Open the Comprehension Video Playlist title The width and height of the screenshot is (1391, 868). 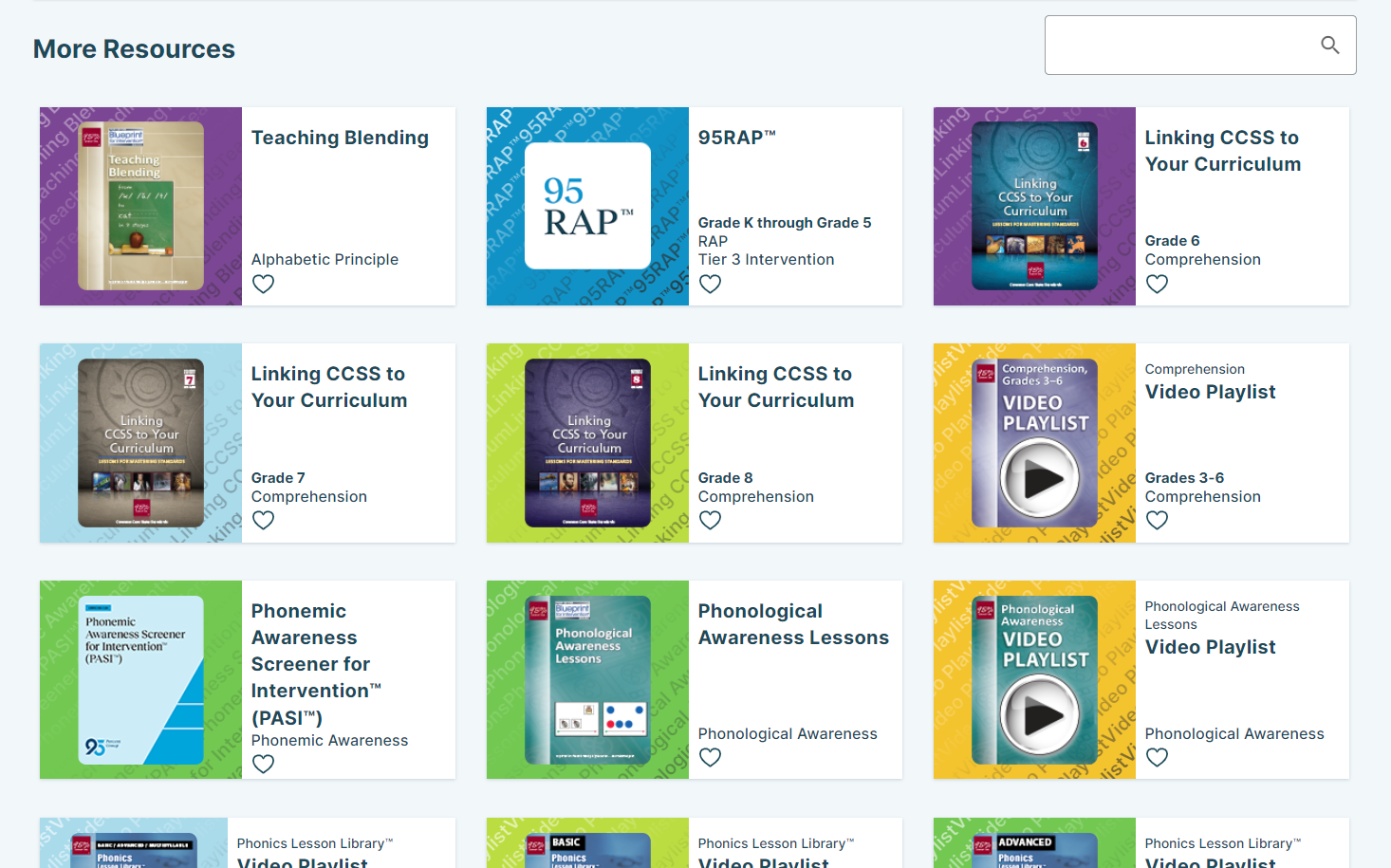(x=1210, y=392)
